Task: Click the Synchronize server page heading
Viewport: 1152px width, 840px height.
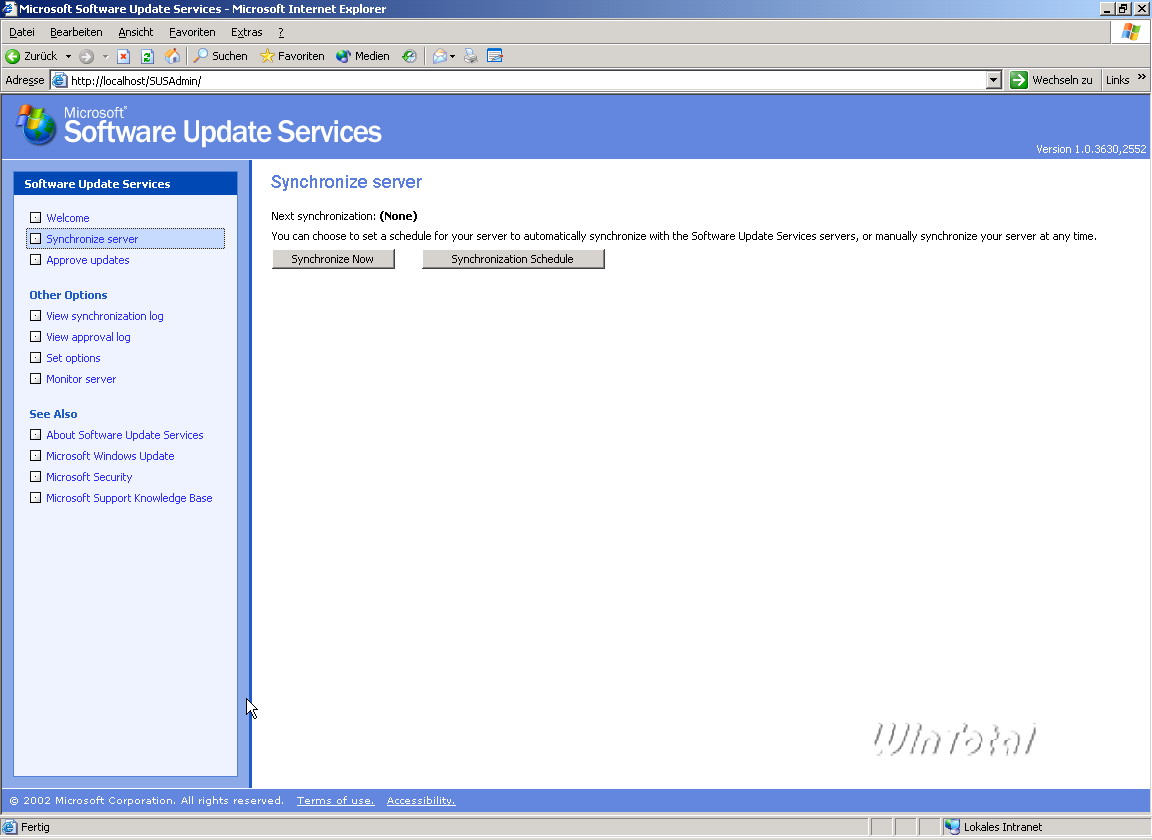Action: click(346, 182)
